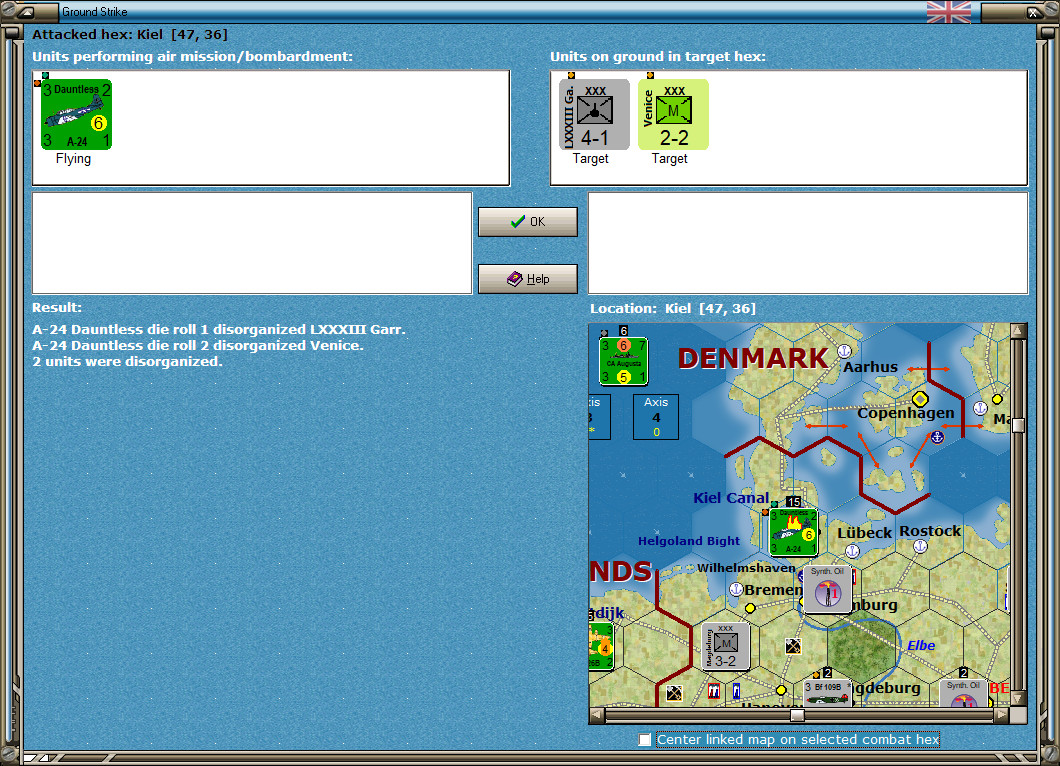Image resolution: width=1060 pixels, height=766 pixels.
Task: Click the Bf 109B fighter counter
Action: tap(827, 693)
